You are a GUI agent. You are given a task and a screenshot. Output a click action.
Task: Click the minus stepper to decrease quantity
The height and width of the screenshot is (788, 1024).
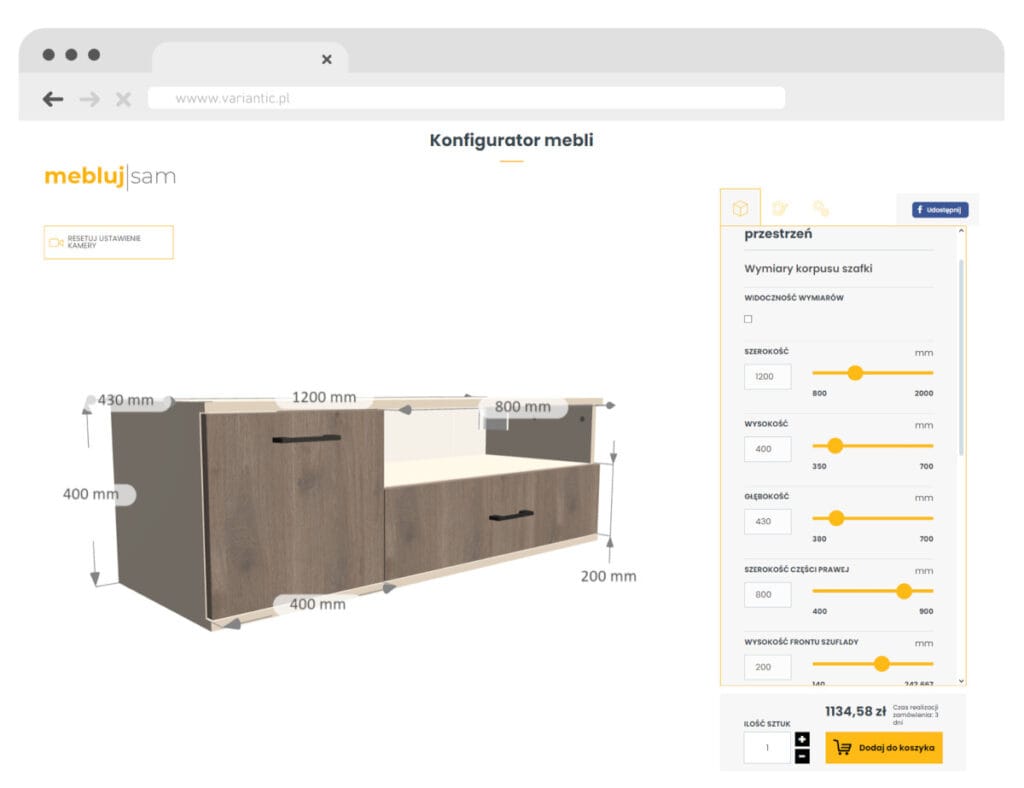pyautogui.click(x=804, y=757)
